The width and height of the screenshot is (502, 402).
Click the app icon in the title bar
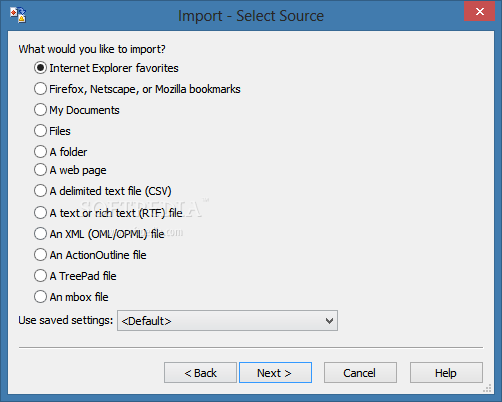click(18, 15)
